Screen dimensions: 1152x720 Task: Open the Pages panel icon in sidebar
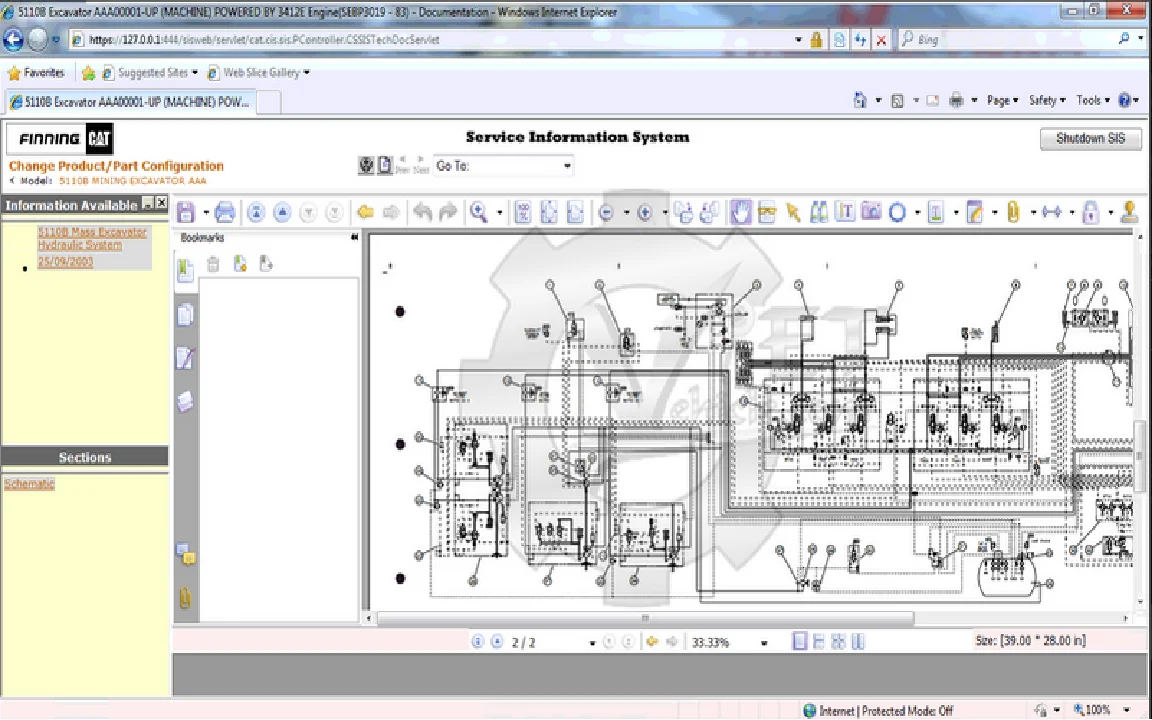185,314
